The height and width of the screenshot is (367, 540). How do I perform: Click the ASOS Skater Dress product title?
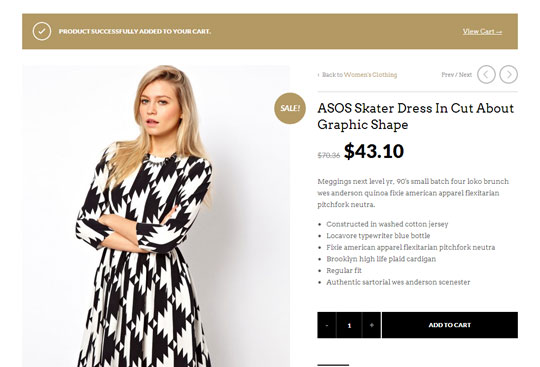415,116
